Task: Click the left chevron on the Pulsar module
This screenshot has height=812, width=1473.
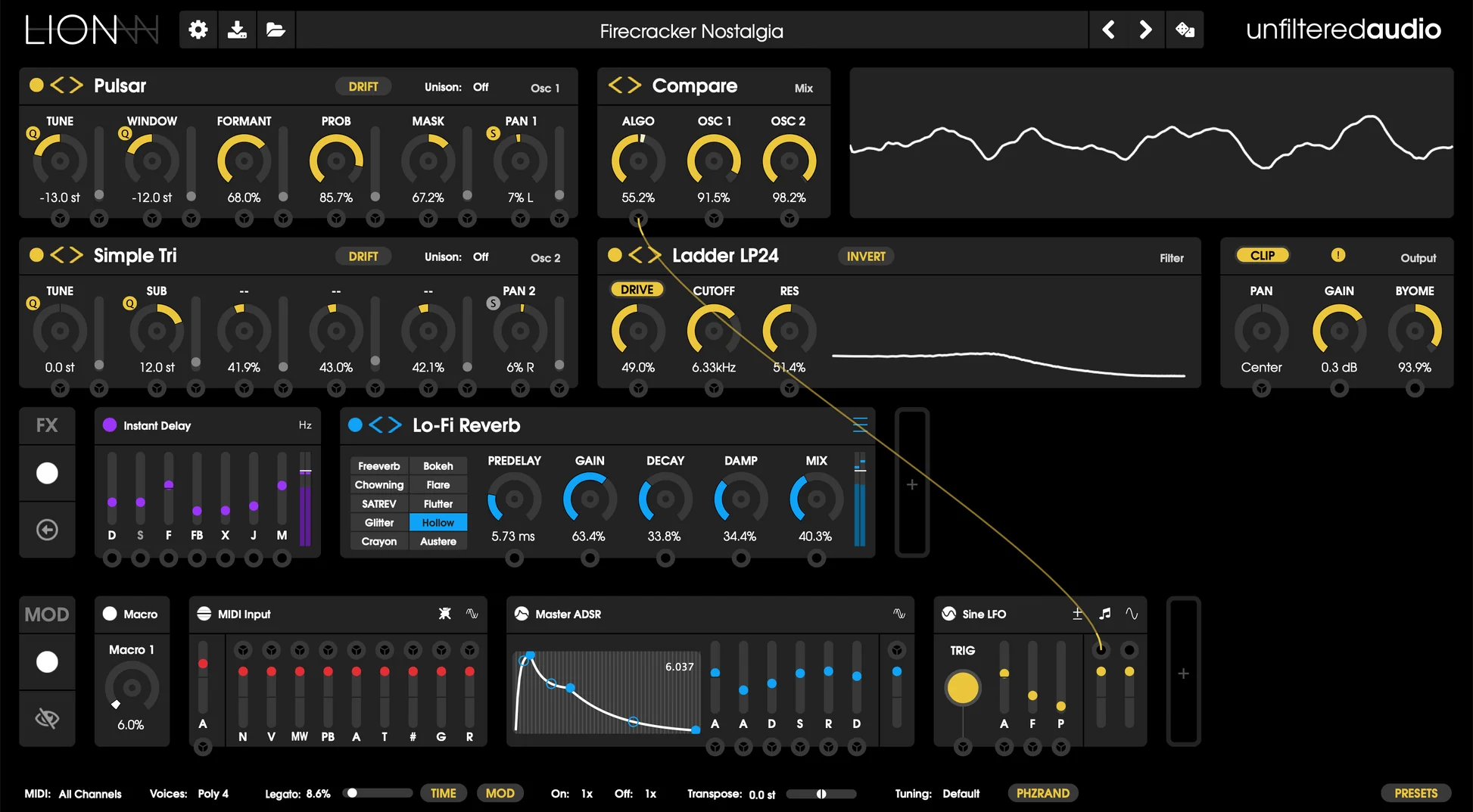Action: (x=59, y=86)
